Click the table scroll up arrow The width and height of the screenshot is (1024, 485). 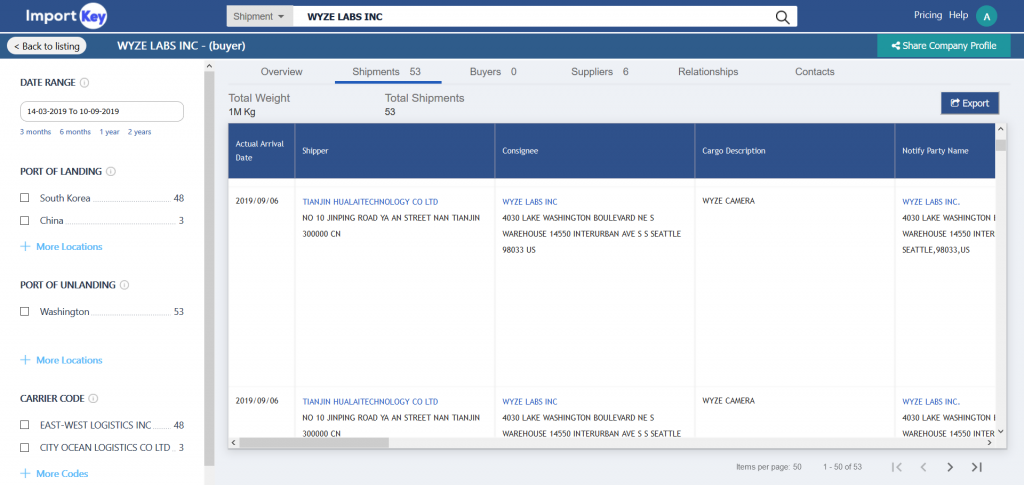click(x=1001, y=127)
